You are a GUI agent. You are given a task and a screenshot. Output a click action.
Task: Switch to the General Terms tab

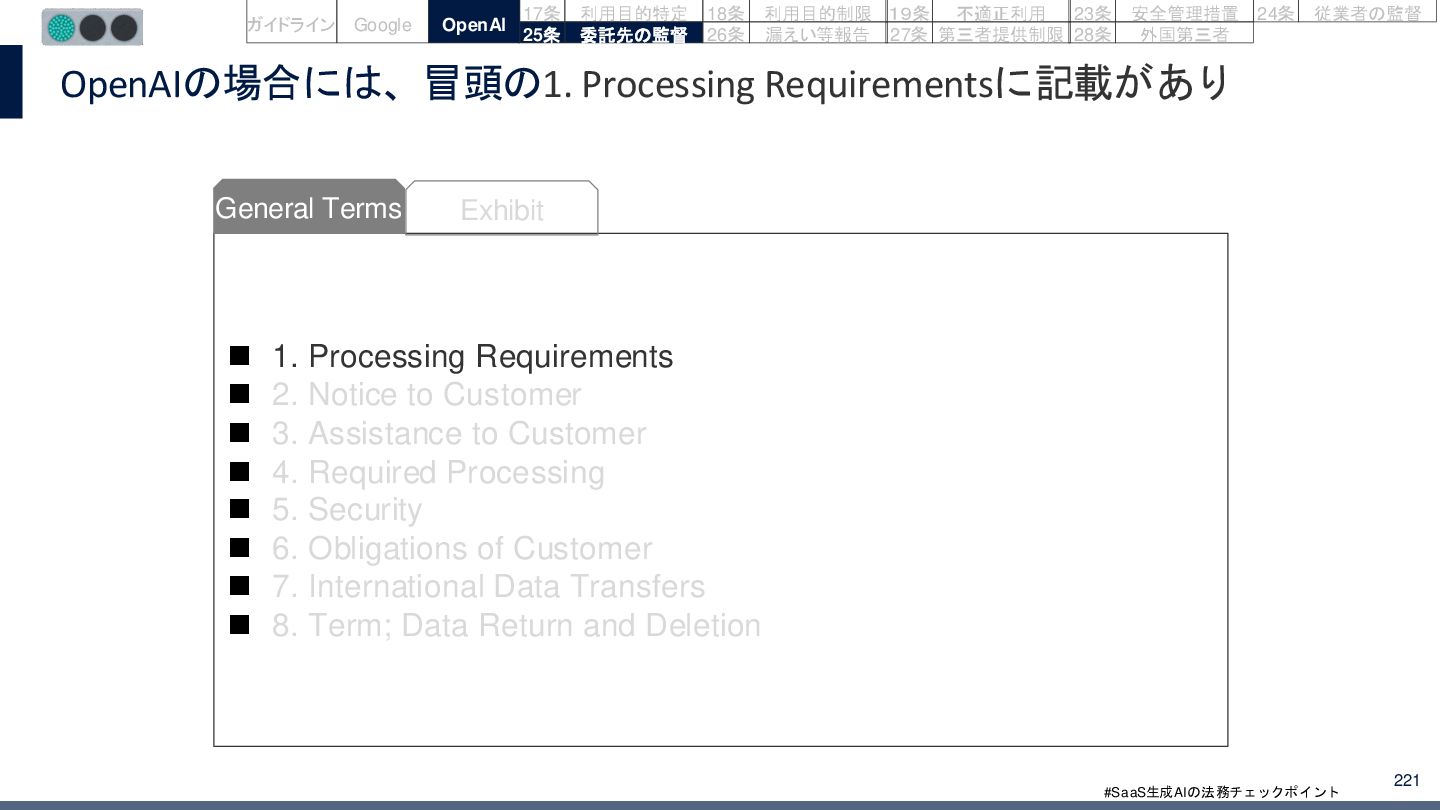(308, 208)
